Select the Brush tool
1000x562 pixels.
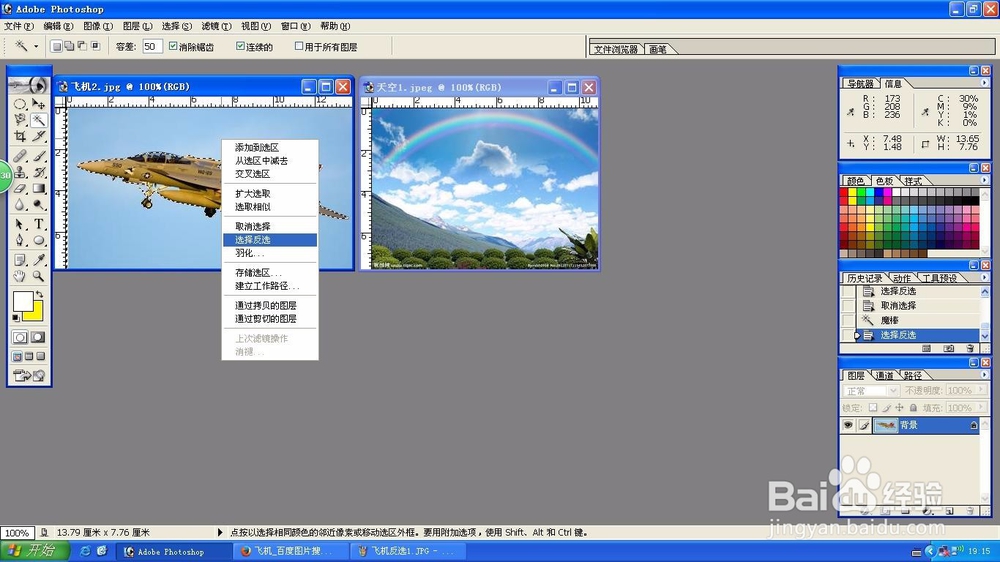(x=39, y=156)
